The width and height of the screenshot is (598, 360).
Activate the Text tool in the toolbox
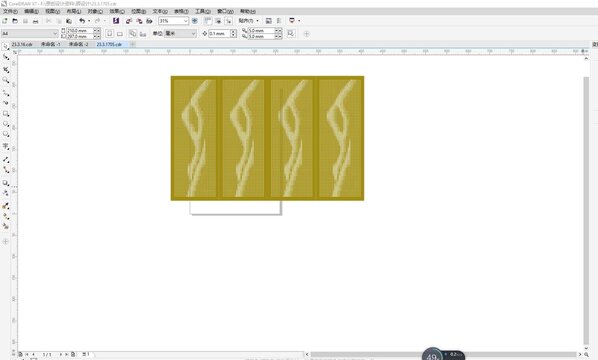click(x=6, y=146)
